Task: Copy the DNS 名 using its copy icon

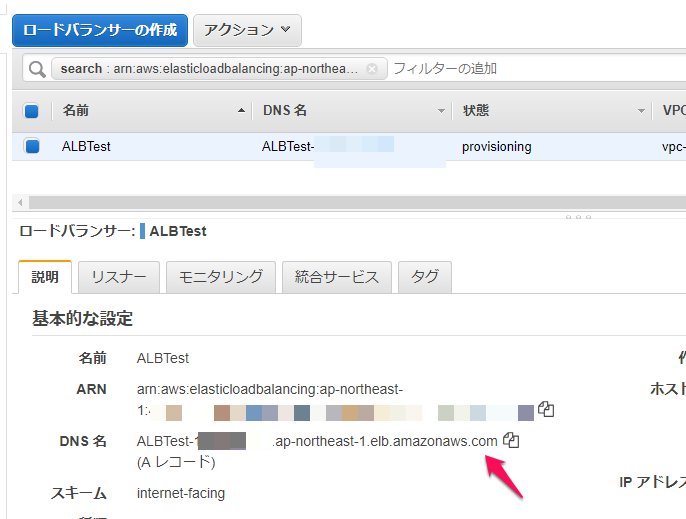Action: 511,440
